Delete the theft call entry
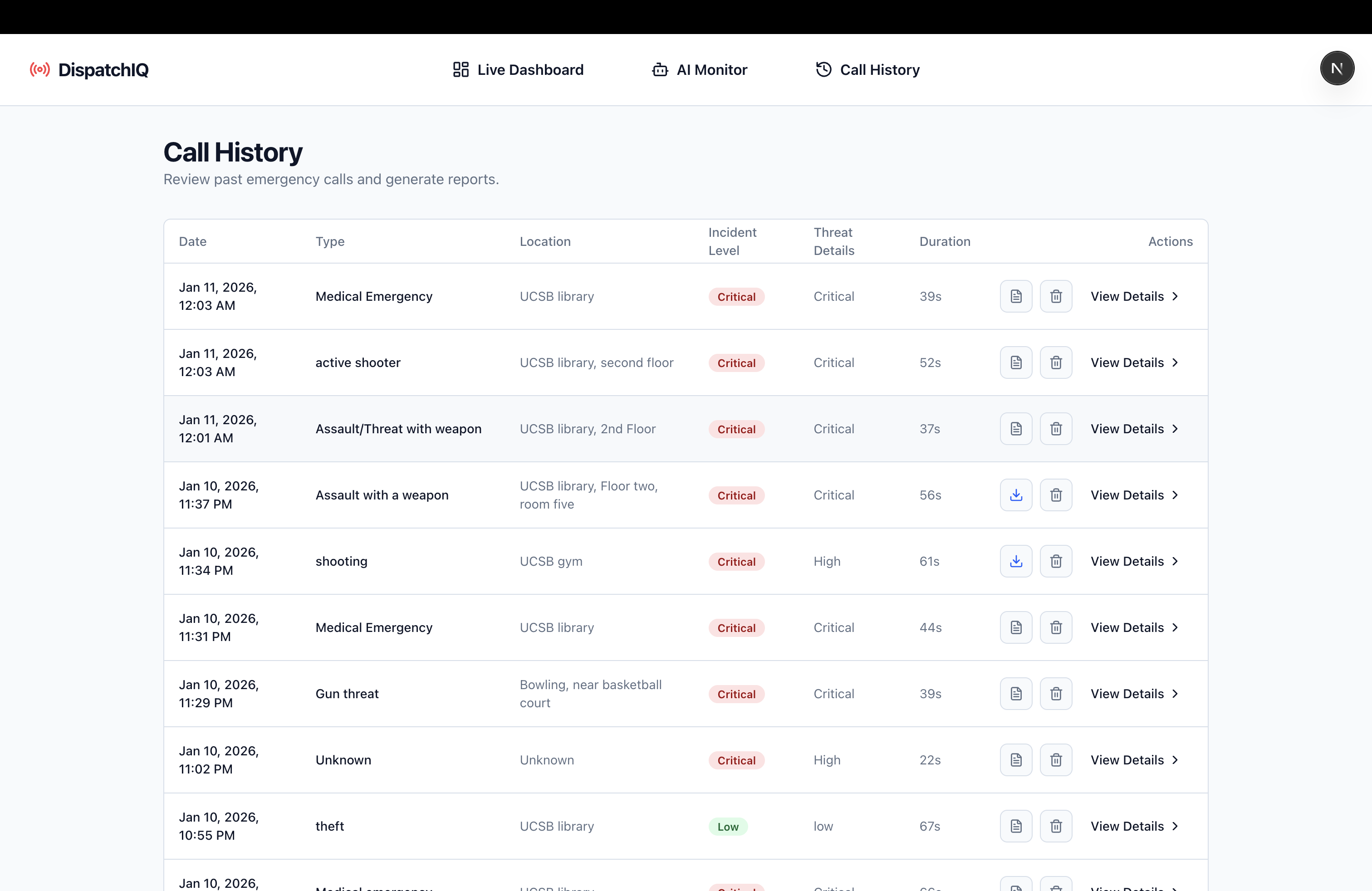This screenshot has width=1372, height=891. pos(1055,827)
